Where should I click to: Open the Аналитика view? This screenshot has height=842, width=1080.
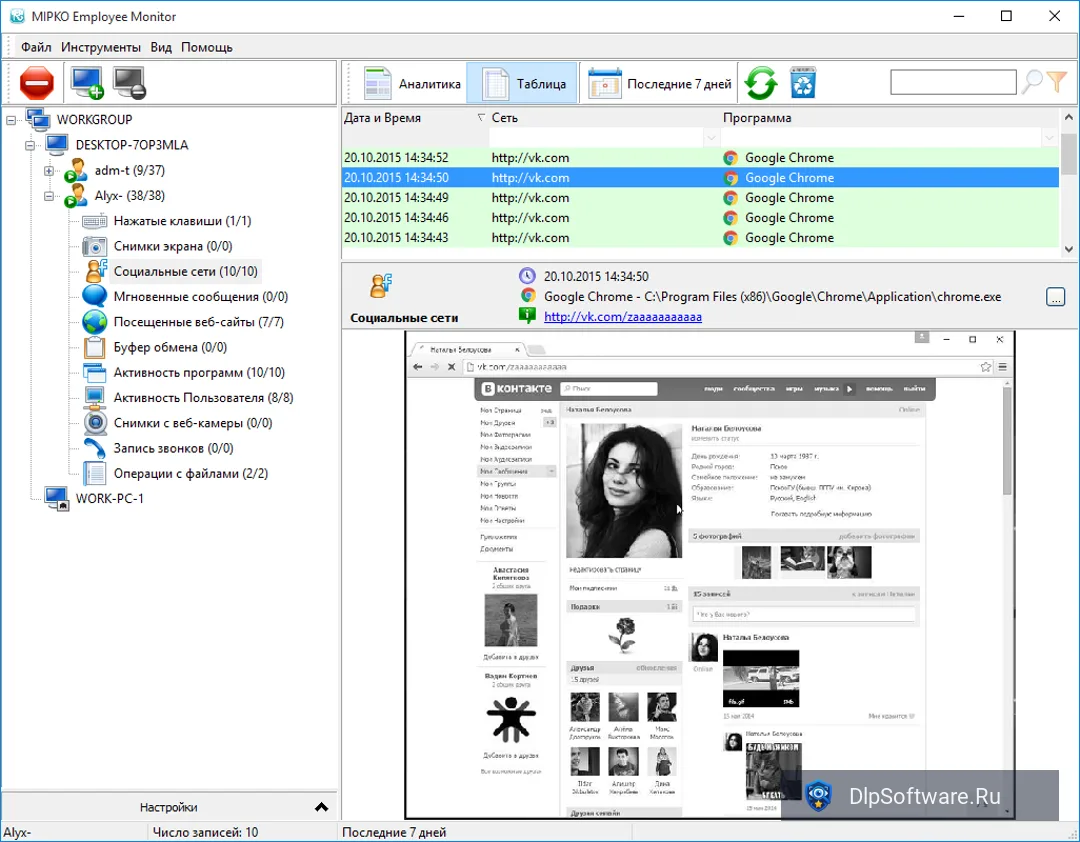coord(413,83)
